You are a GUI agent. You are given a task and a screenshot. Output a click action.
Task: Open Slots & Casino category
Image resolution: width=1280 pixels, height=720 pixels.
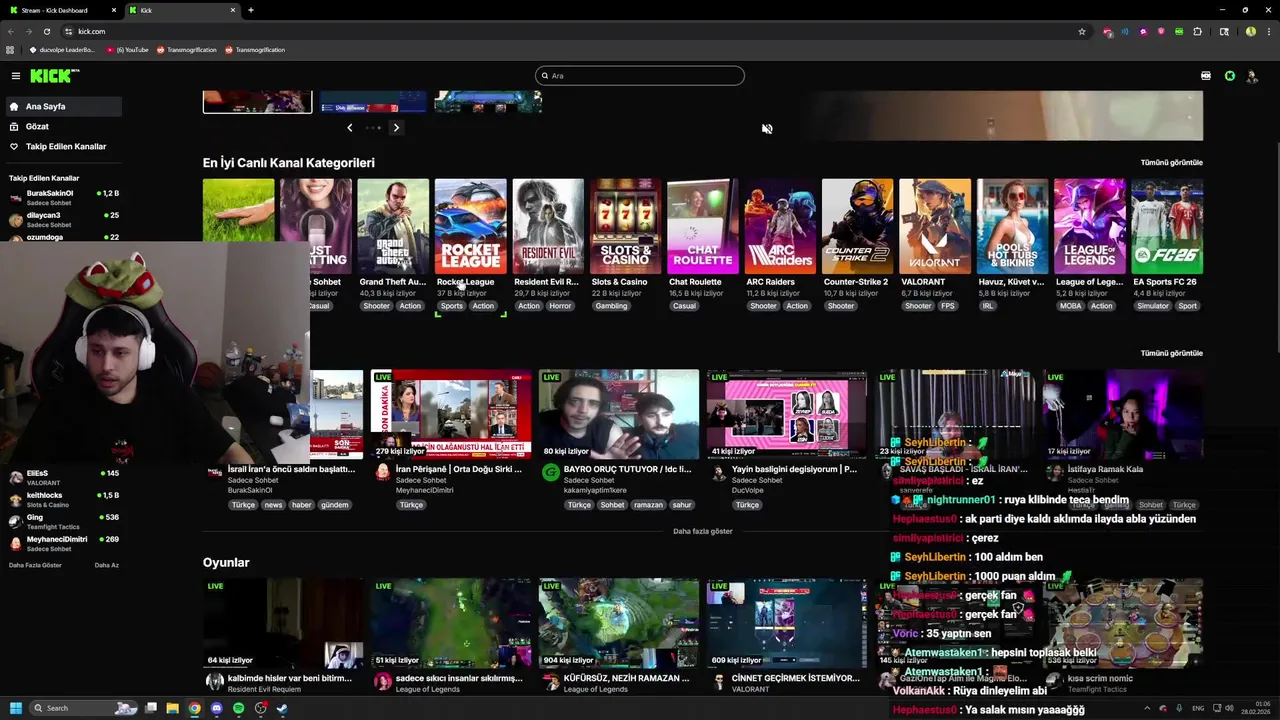(x=625, y=226)
